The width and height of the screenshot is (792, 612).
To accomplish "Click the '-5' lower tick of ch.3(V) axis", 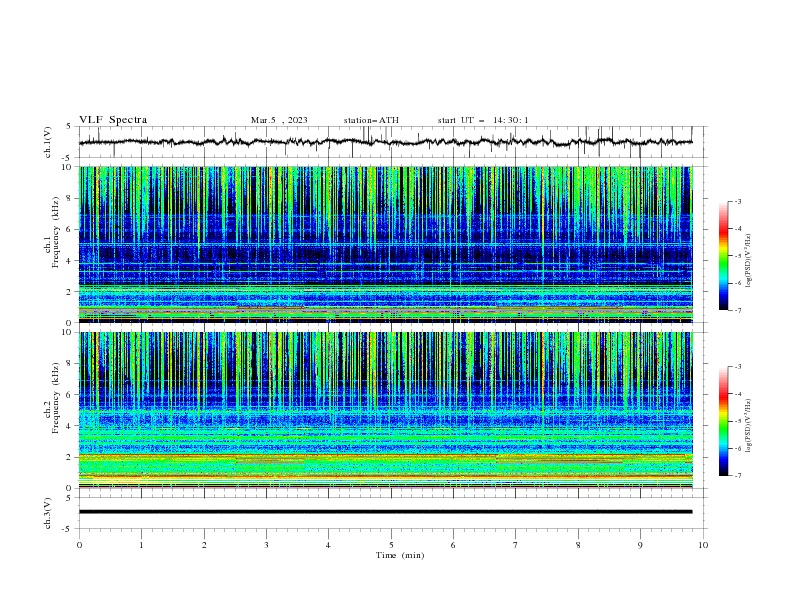I will (x=68, y=529).
